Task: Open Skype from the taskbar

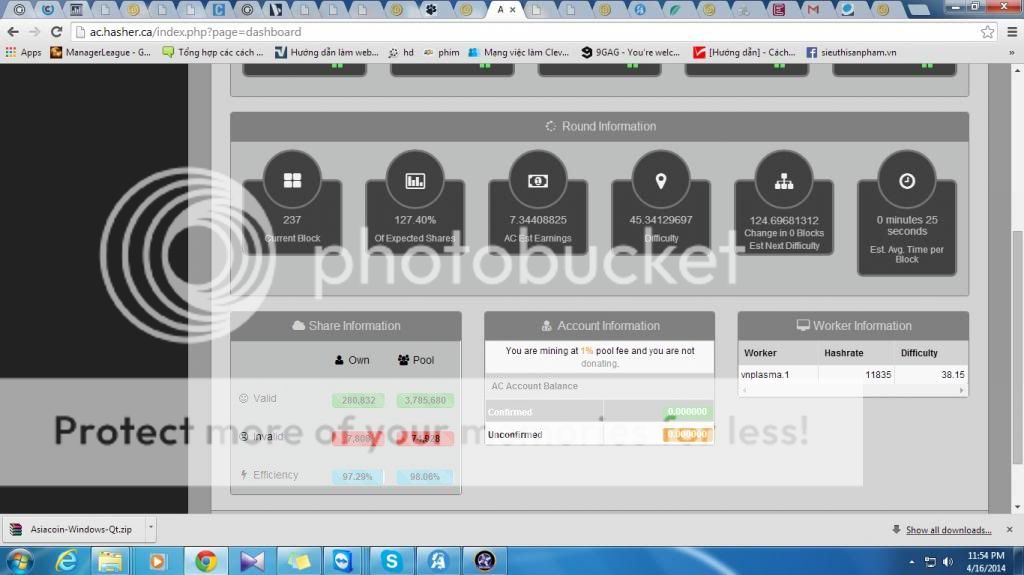Action: click(x=391, y=561)
